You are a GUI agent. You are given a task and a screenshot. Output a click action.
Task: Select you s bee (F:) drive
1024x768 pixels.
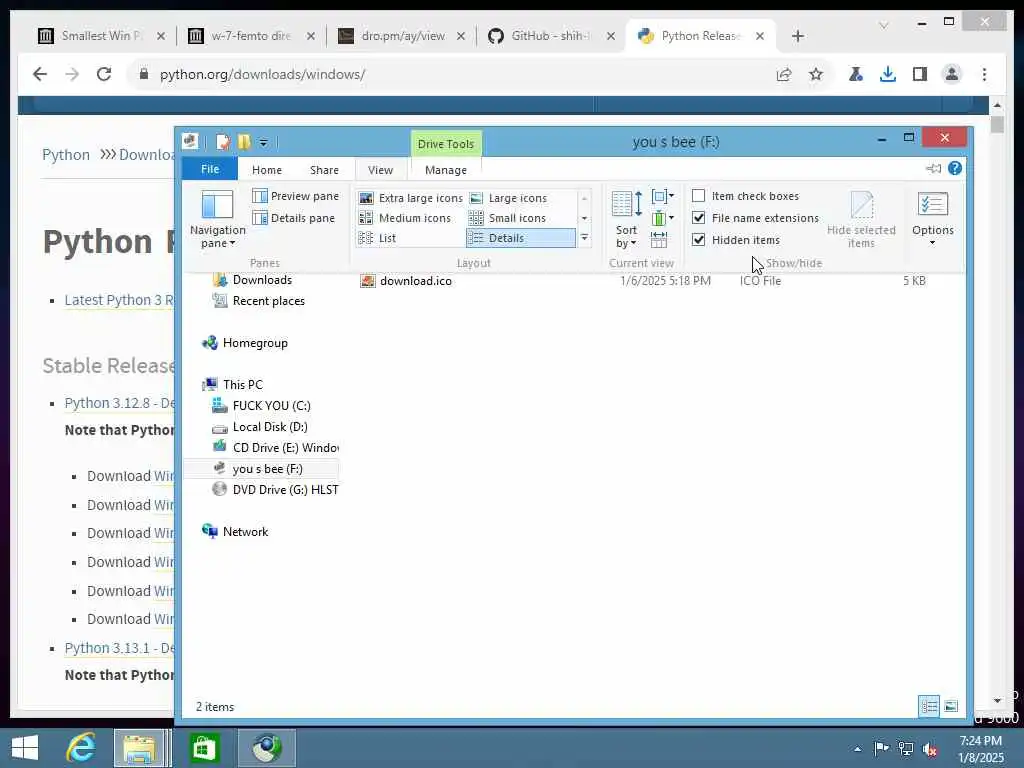point(267,469)
